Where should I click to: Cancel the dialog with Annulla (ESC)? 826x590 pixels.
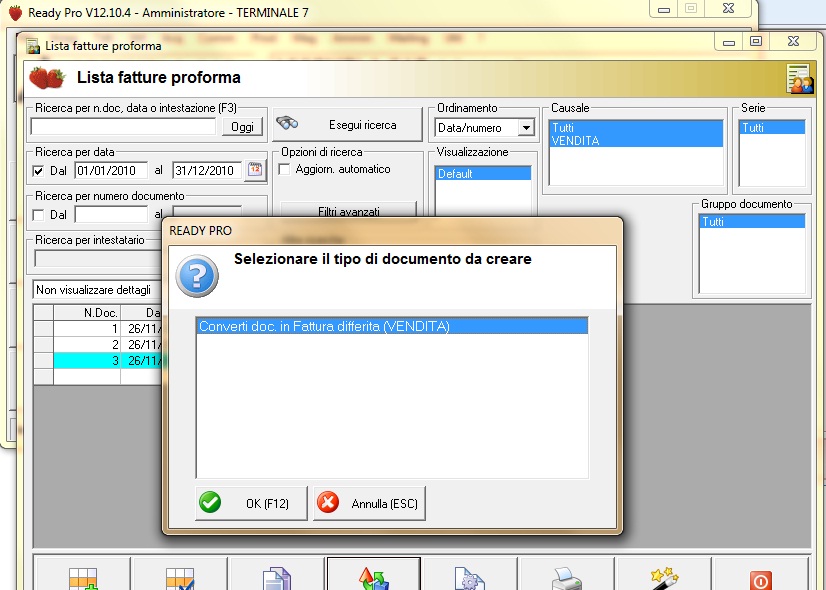click(x=369, y=504)
